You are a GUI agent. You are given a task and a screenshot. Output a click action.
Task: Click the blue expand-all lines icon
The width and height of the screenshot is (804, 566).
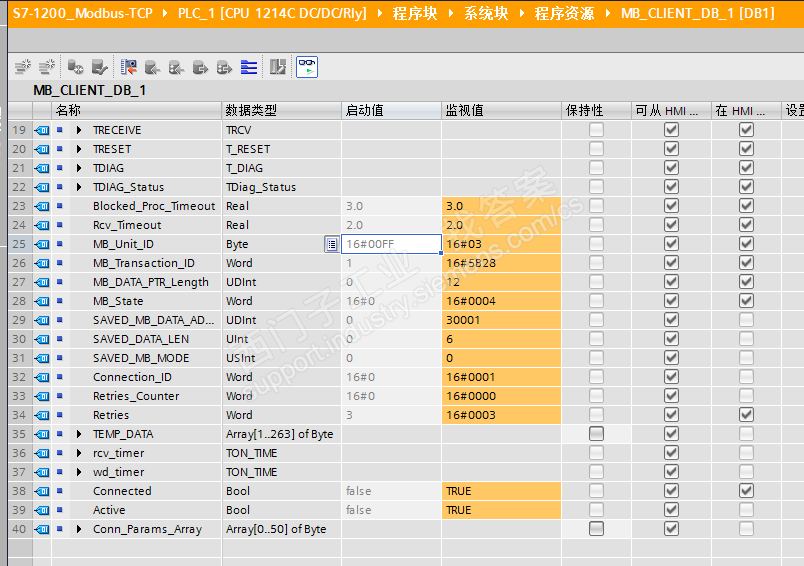249,67
